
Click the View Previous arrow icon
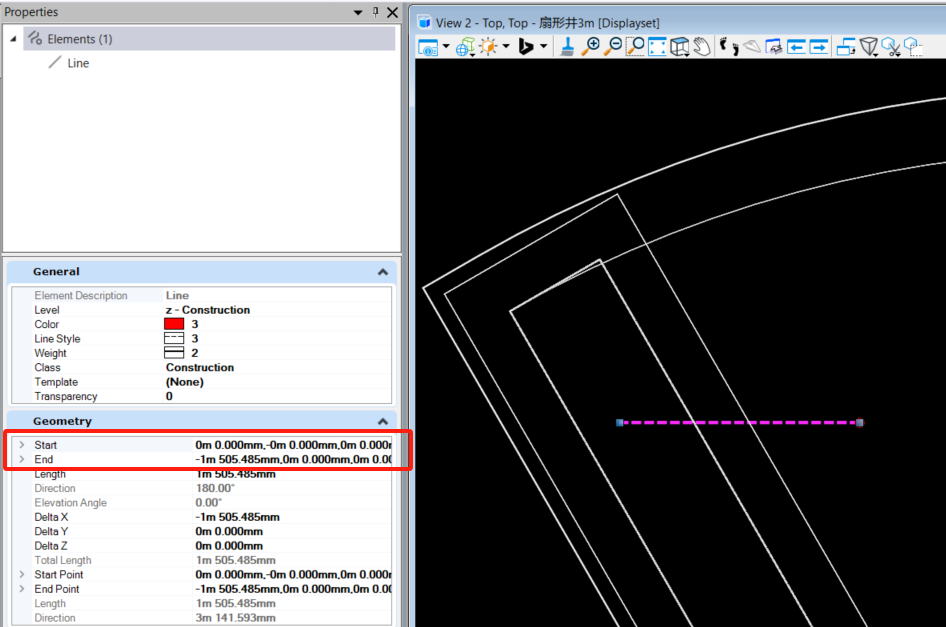pyautogui.click(x=796, y=47)
